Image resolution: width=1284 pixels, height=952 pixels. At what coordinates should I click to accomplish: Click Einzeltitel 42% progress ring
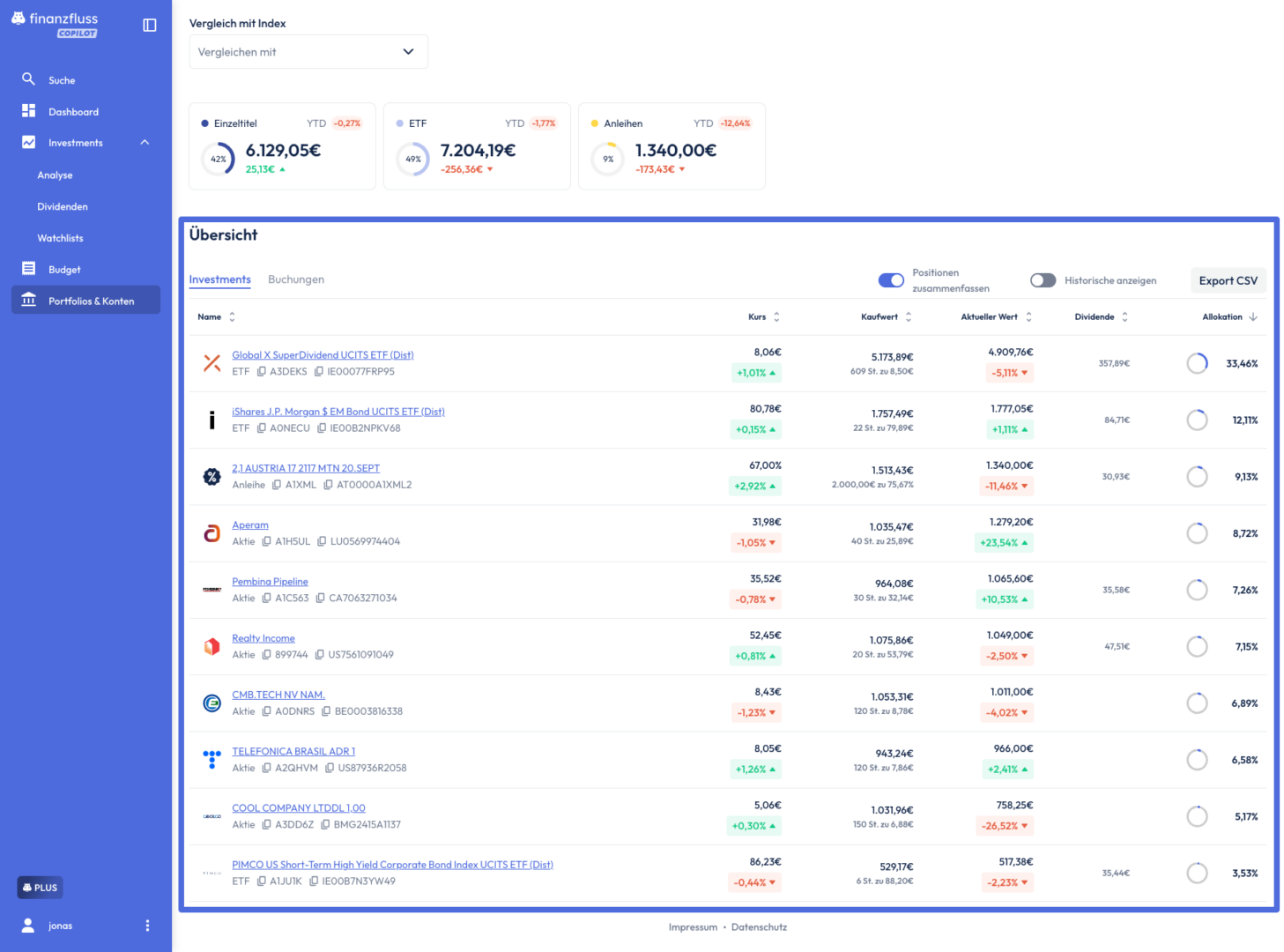coord(218,160)
